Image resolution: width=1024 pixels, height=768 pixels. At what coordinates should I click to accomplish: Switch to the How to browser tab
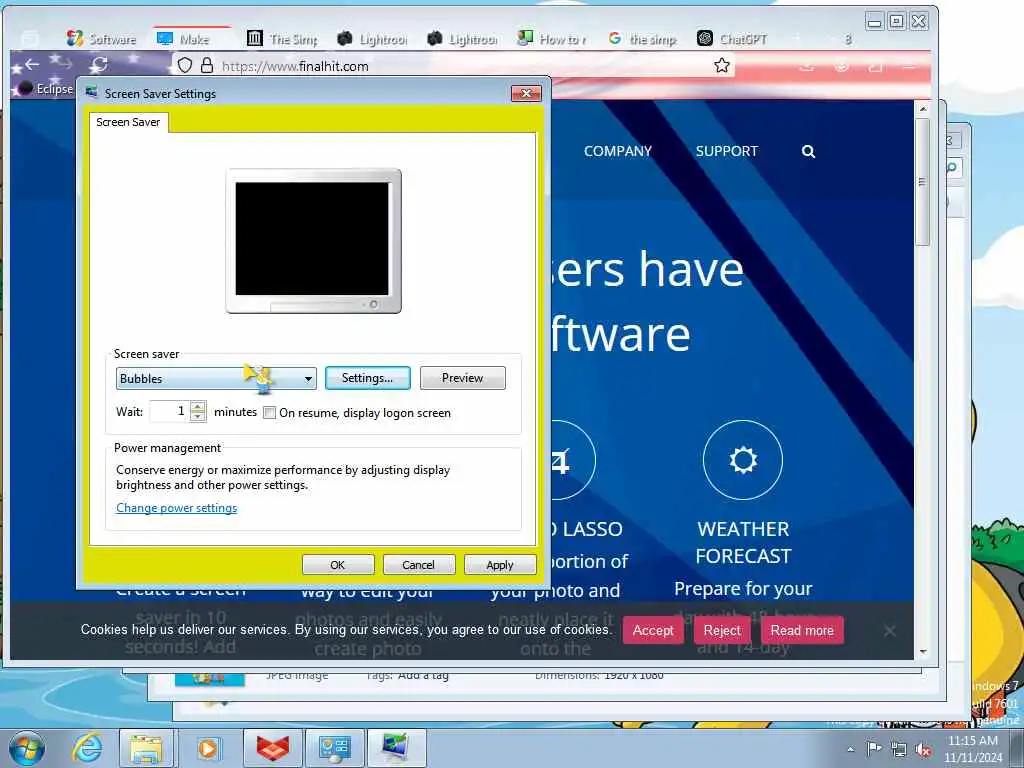(x=551, y=39)
